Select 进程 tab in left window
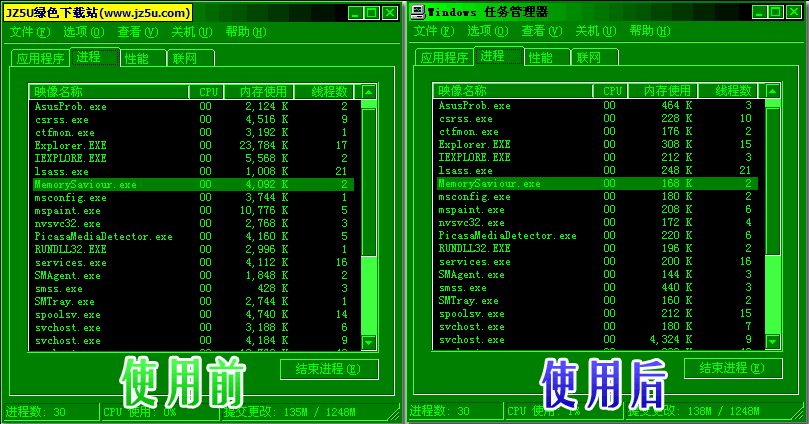 point(95,57)
